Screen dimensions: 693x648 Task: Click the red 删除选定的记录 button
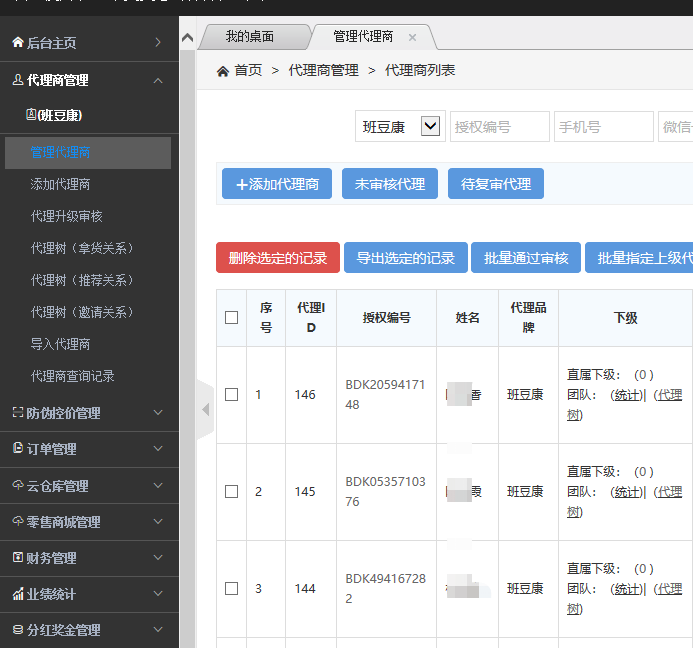278,257
